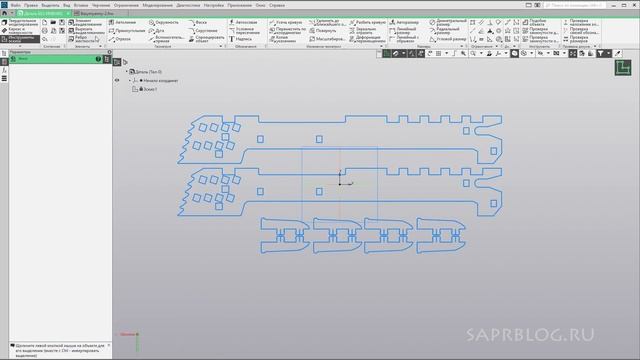The width and height of the screenshot is (640, 360).
Task: Expand the Ограничения panel arrow
Action: point(496,46)
